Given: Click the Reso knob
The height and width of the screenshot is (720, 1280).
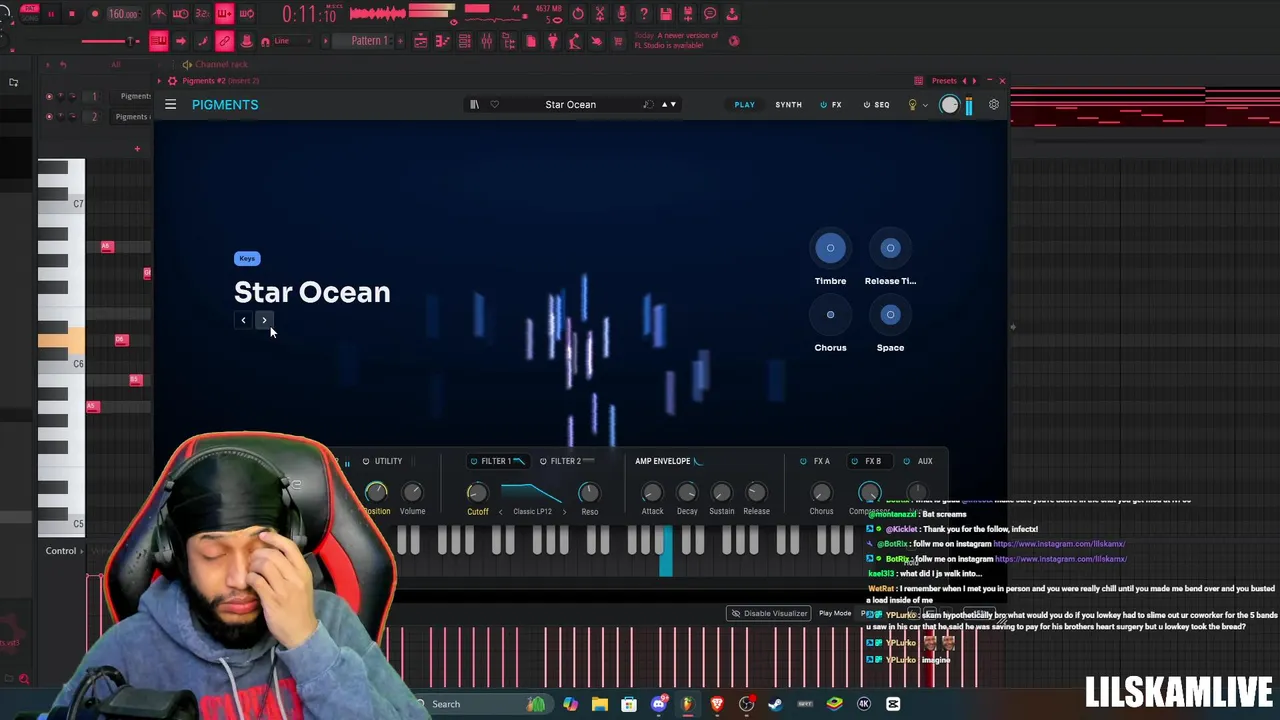Looking at the screenshot, I should coord(589,492).
